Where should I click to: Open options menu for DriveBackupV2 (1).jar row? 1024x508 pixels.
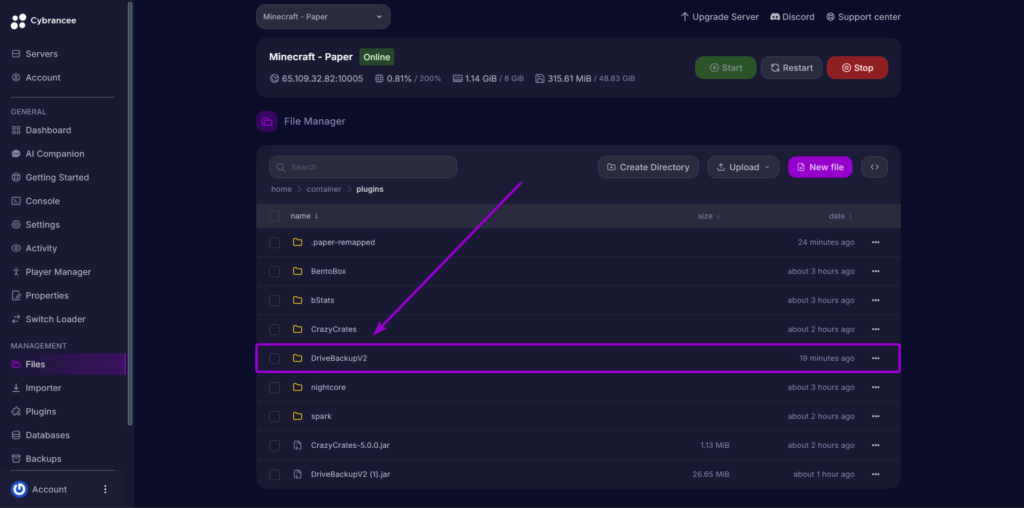tap(875, 474)
